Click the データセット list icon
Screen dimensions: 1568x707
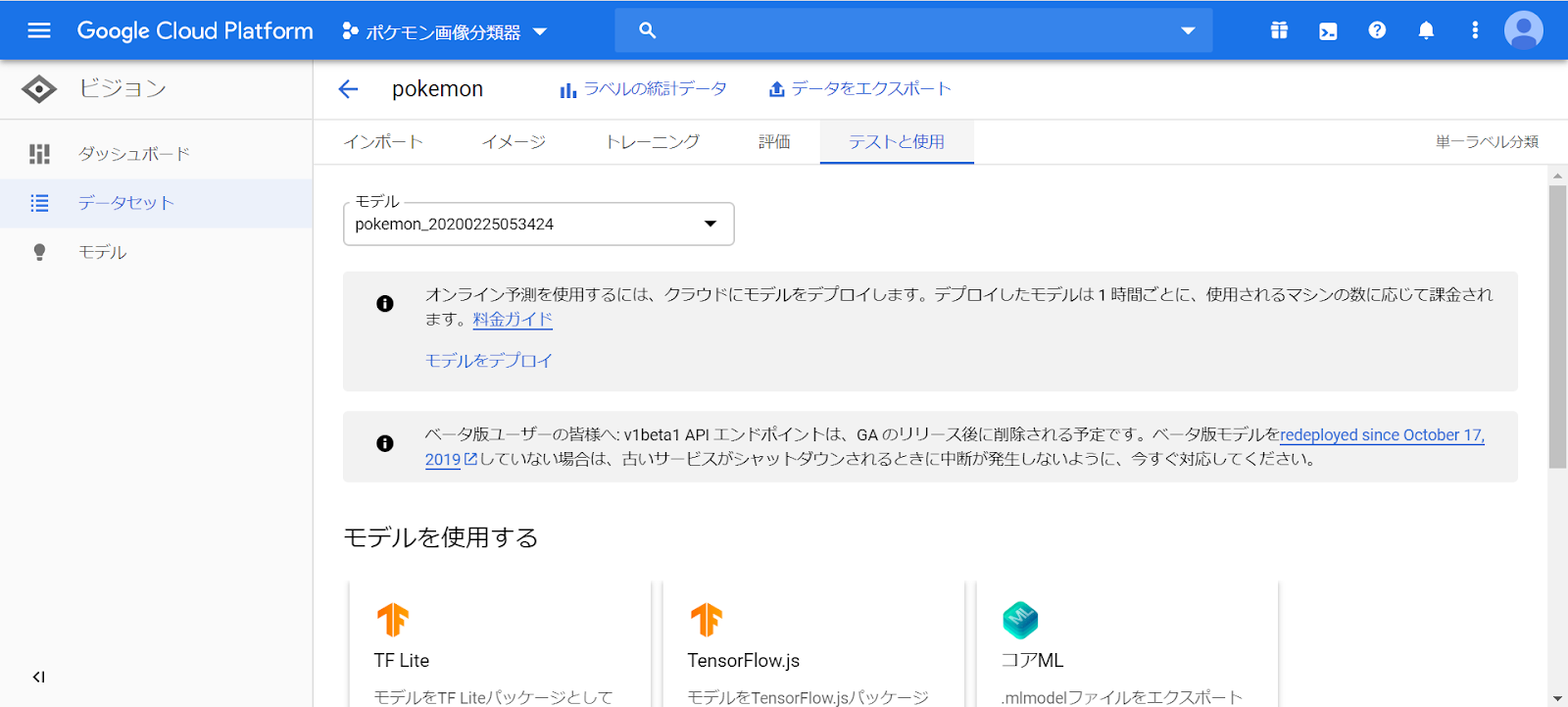click(x=39, y=203)
